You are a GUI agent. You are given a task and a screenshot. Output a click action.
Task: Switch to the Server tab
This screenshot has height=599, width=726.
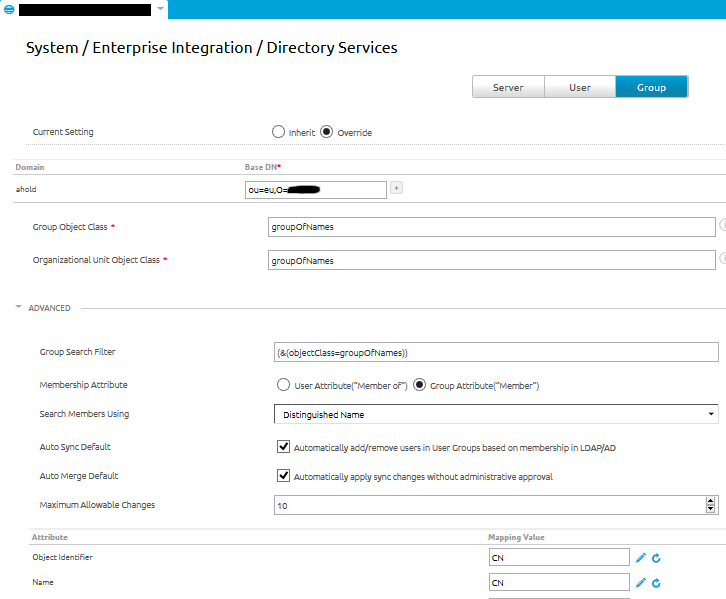point(508,87)
